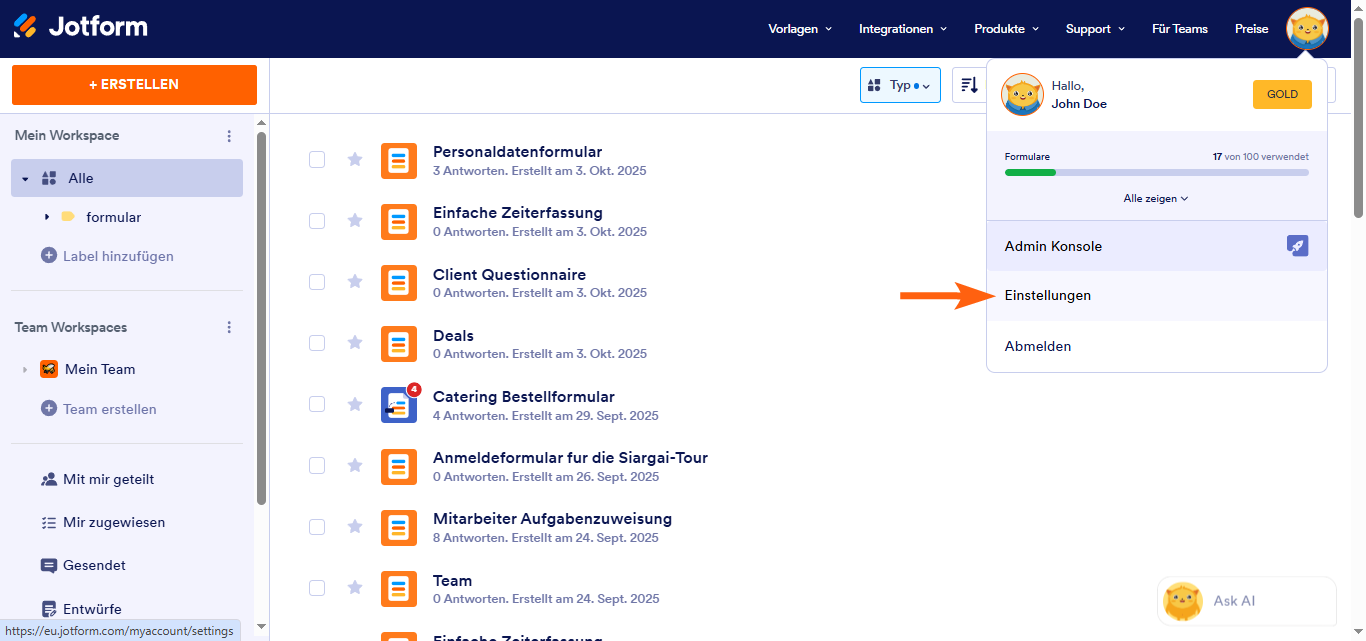Image resolution: width=1366 pixels, height=641 pixels.
Task: Select the Einfache Zeiterfassung checkbox
Action: pos(317,221)
